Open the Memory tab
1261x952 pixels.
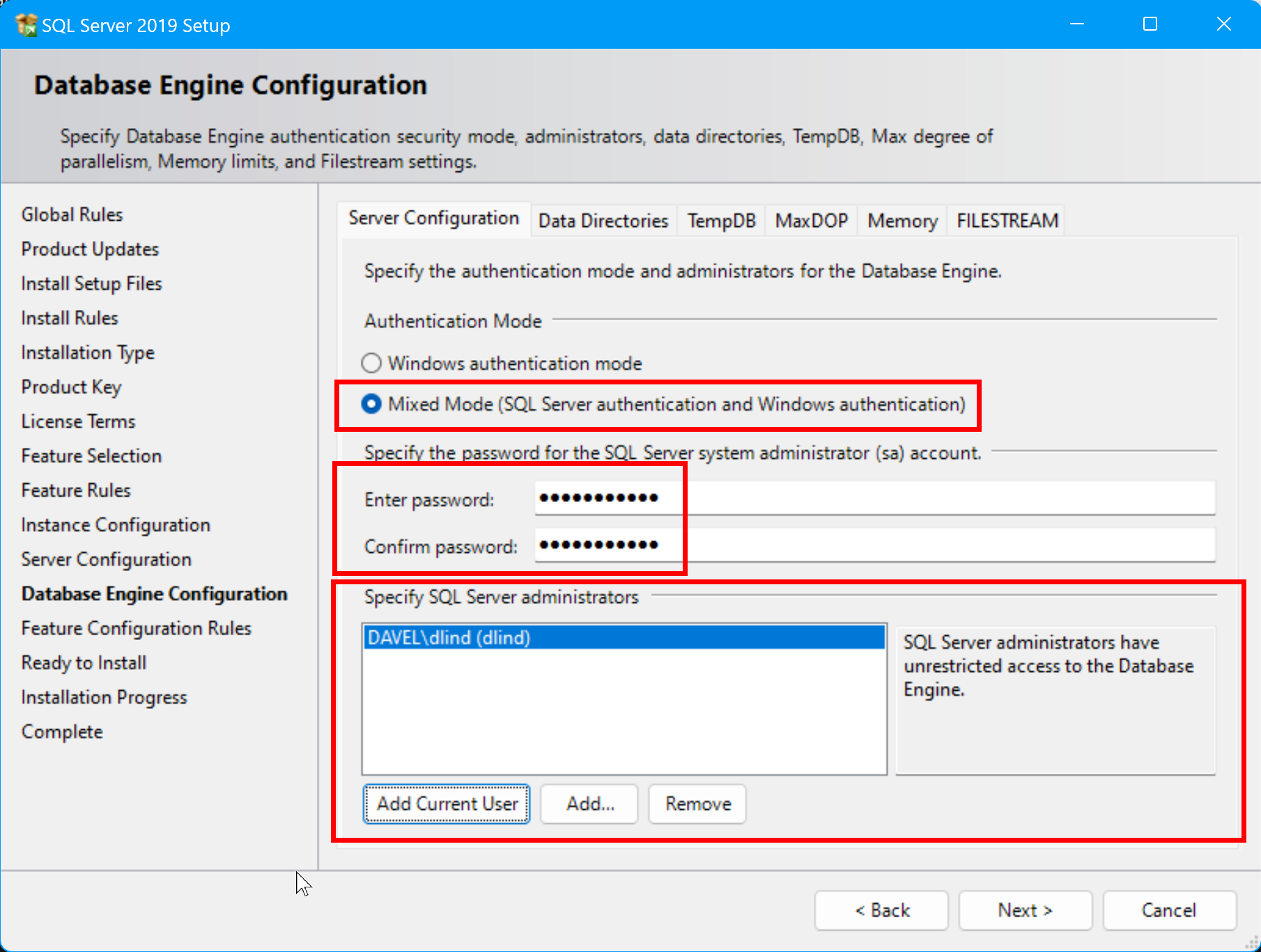902,221
